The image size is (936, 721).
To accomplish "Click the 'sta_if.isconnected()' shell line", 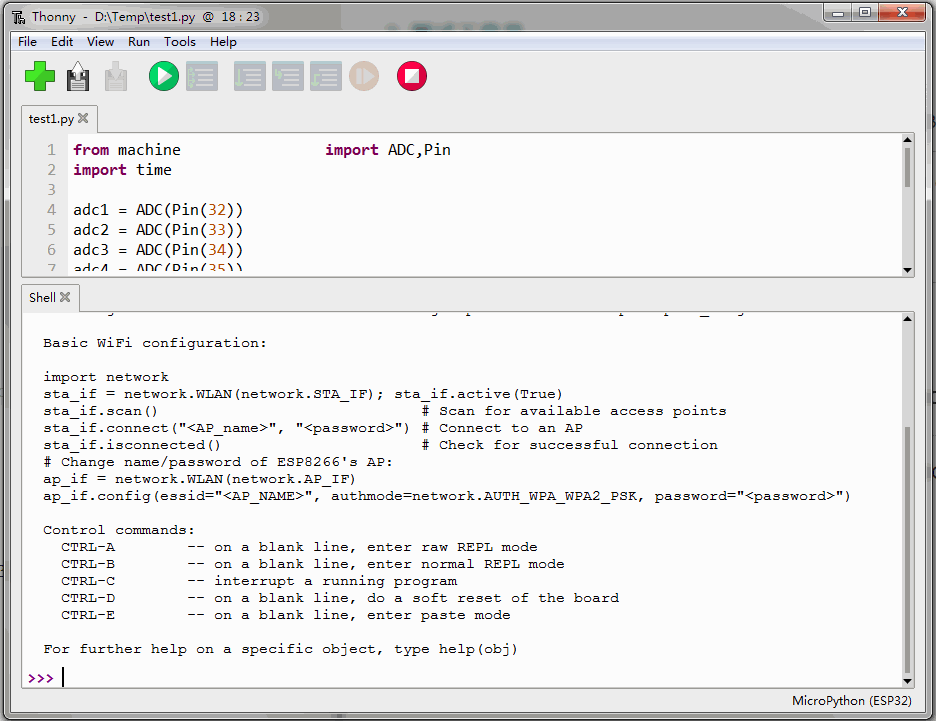I will tap(132, 445).
